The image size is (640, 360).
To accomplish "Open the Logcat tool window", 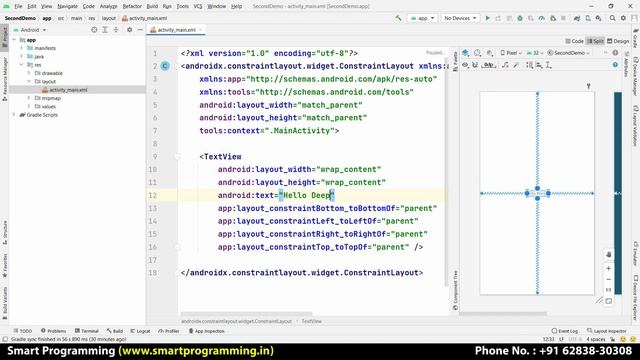I will [x=140, y=331].
